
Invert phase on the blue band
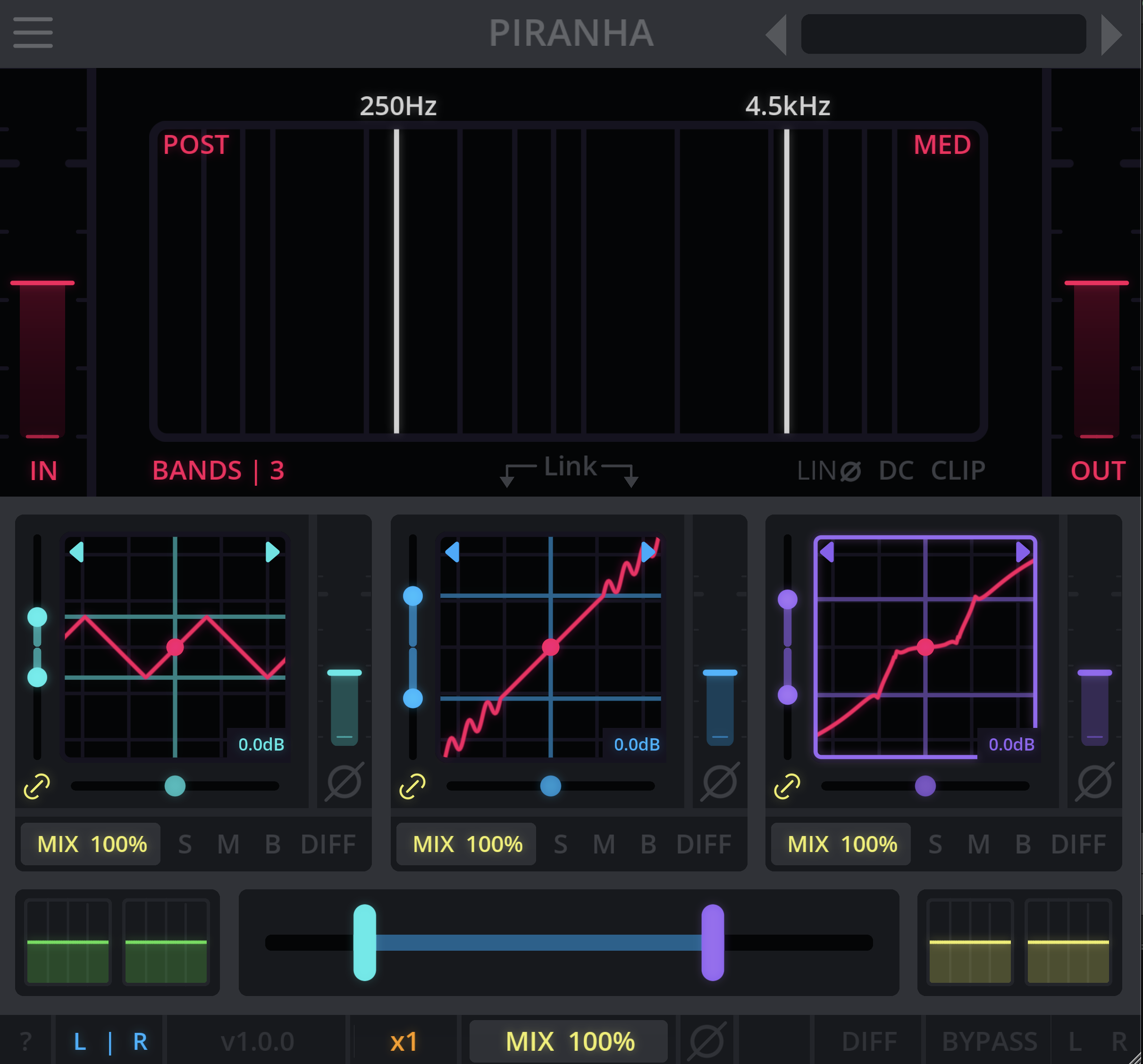720,782
